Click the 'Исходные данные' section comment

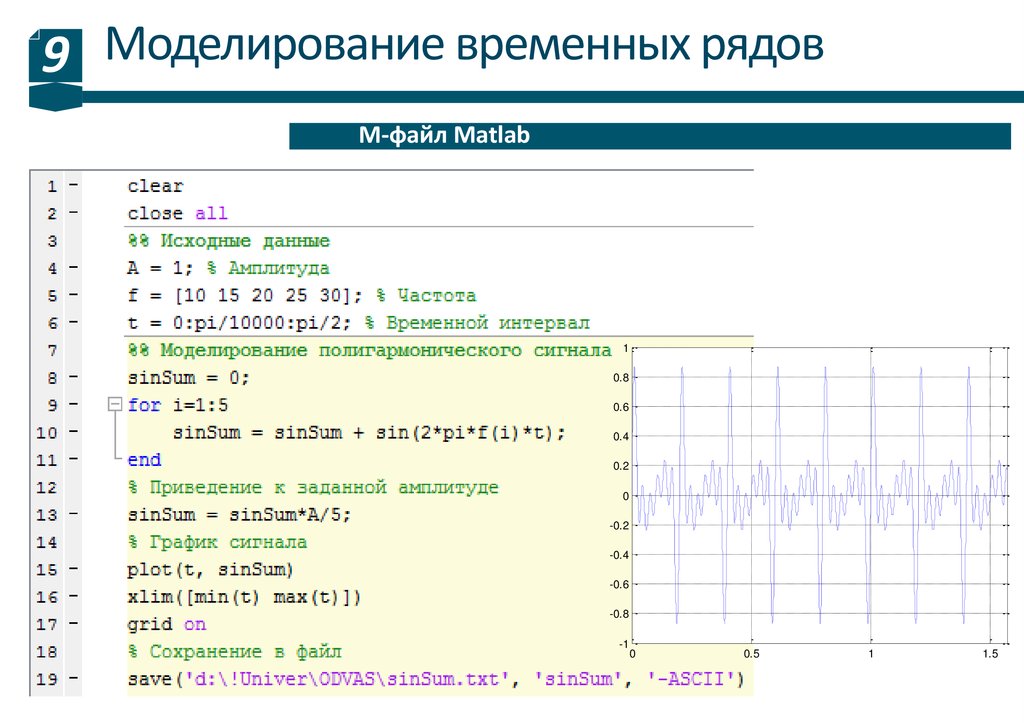[228, 241]
